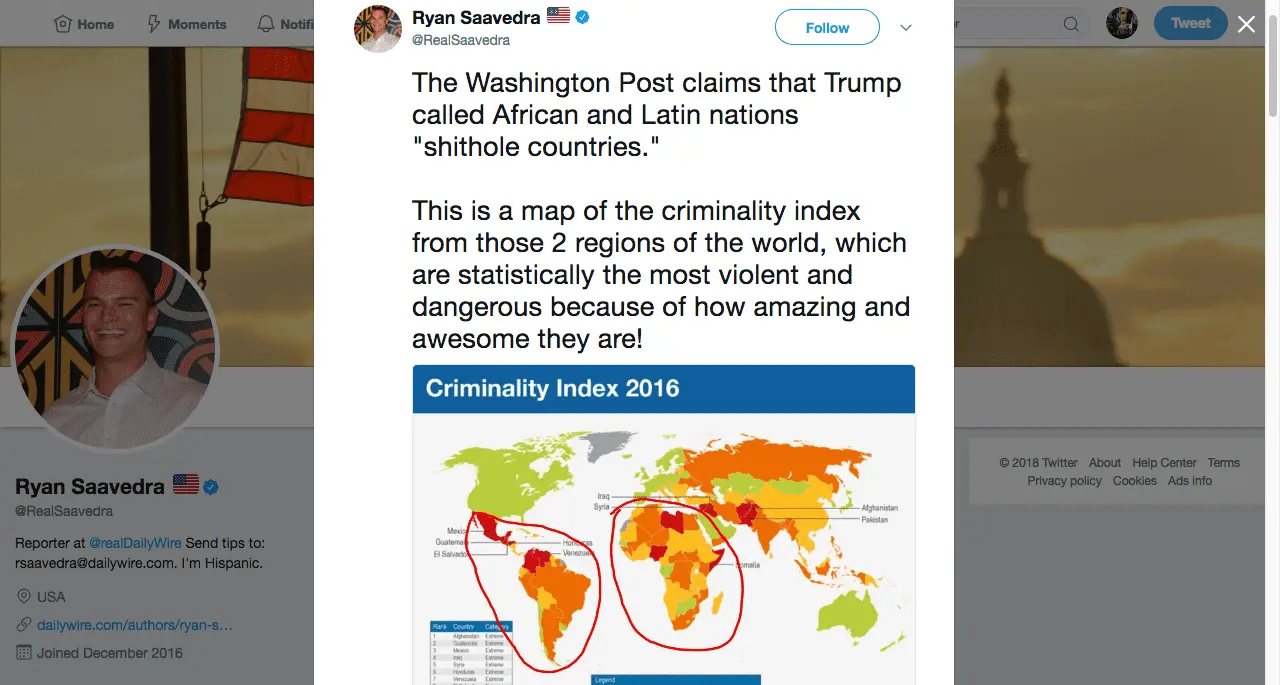This screenshot has height=685, width=1280.
Task: Open the Privacy policy footer link
Action: pos(1064,481)
